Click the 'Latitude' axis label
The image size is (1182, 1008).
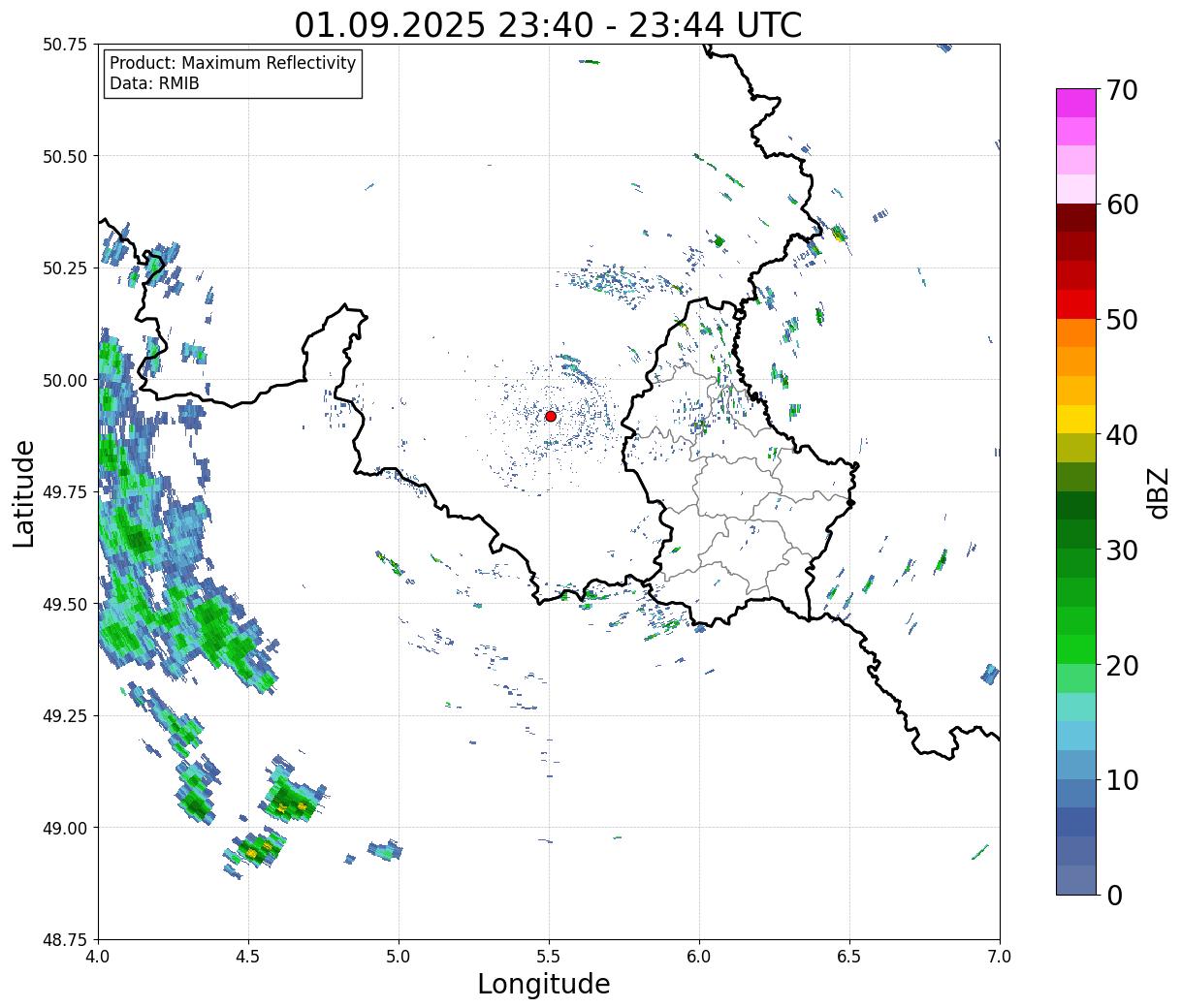coord(24,492)
